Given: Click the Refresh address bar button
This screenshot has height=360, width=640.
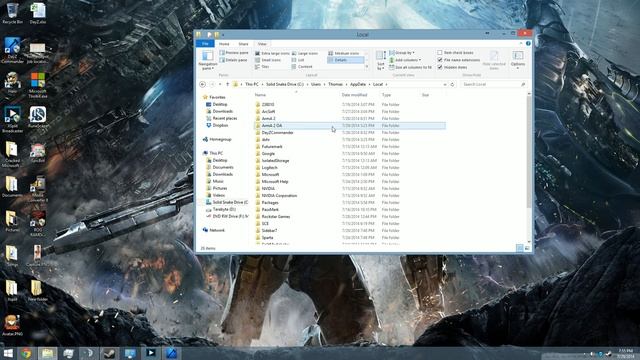Looking at the screenshot, I should click(x=452, y=84).
